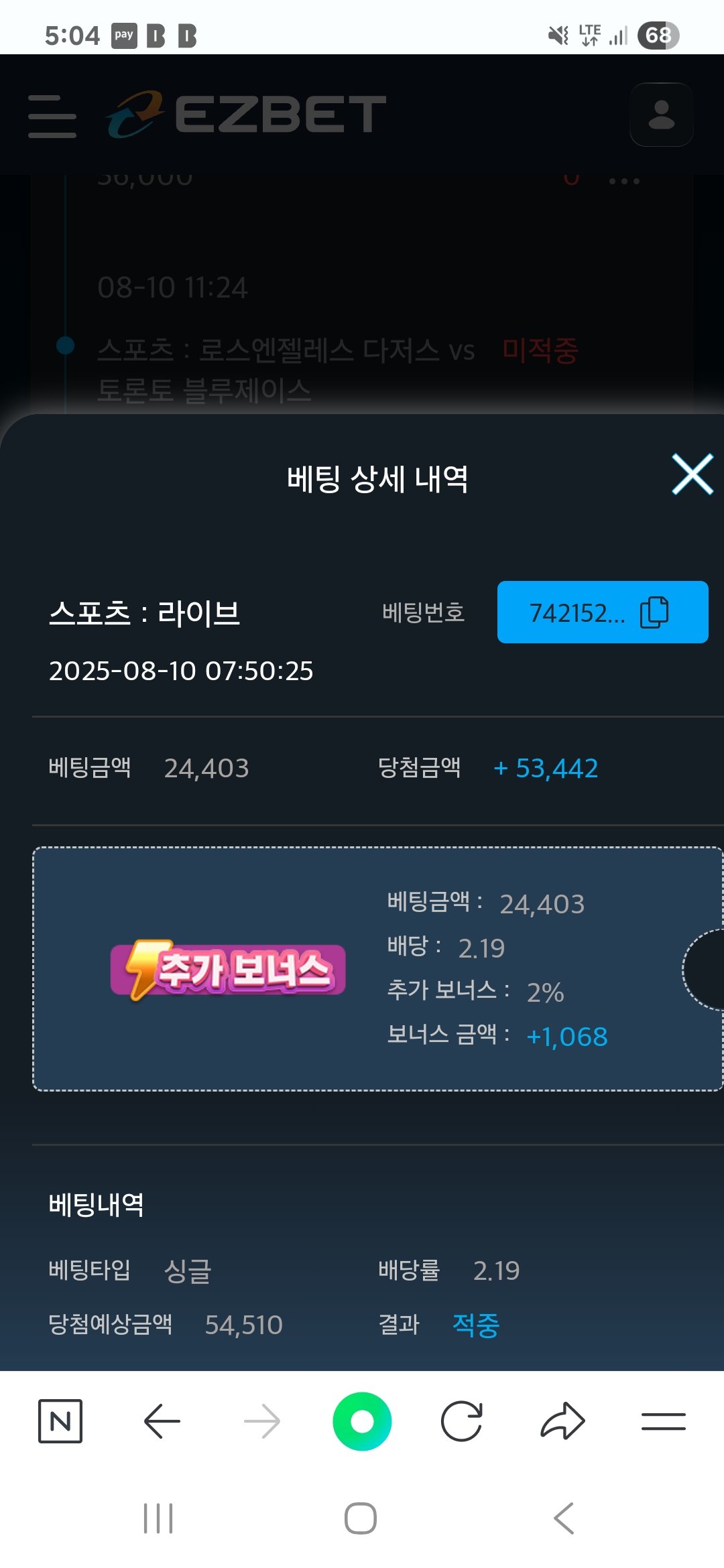
Task: Open the browser menu with two lines
Action: [x=663, y=1421]
